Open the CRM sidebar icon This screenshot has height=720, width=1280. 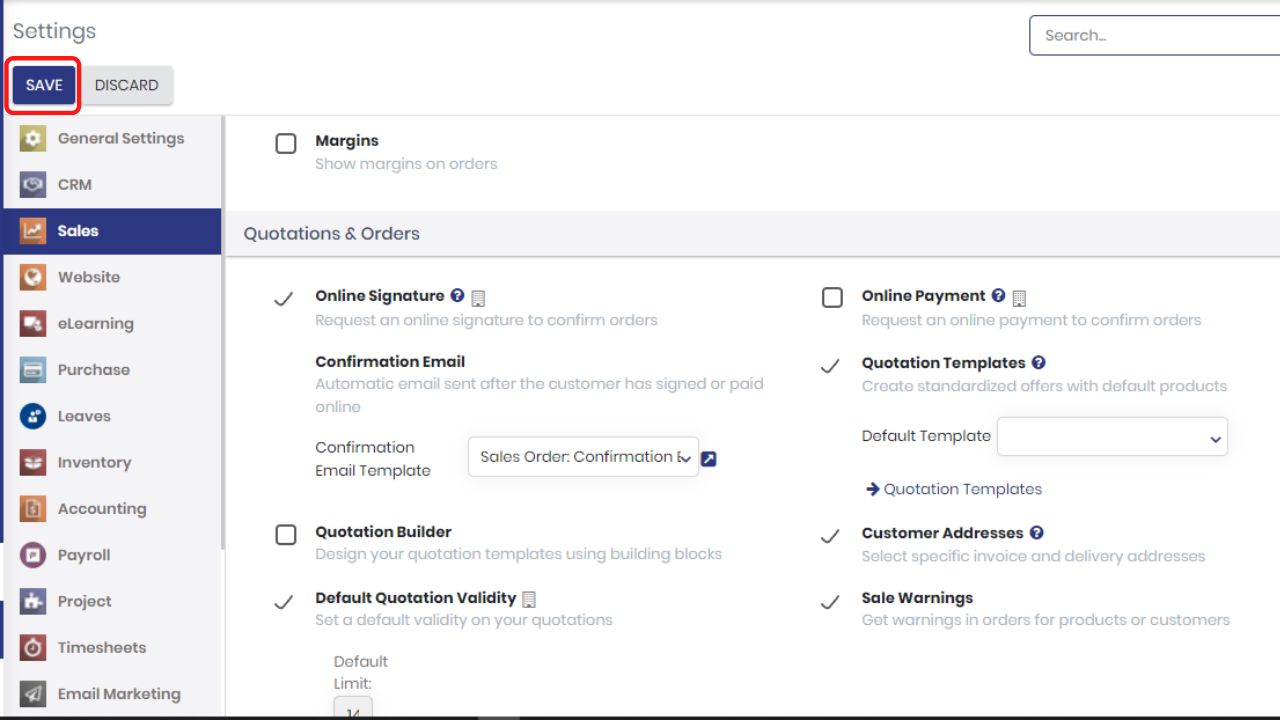pyautogui.click(x=33, y=185)
